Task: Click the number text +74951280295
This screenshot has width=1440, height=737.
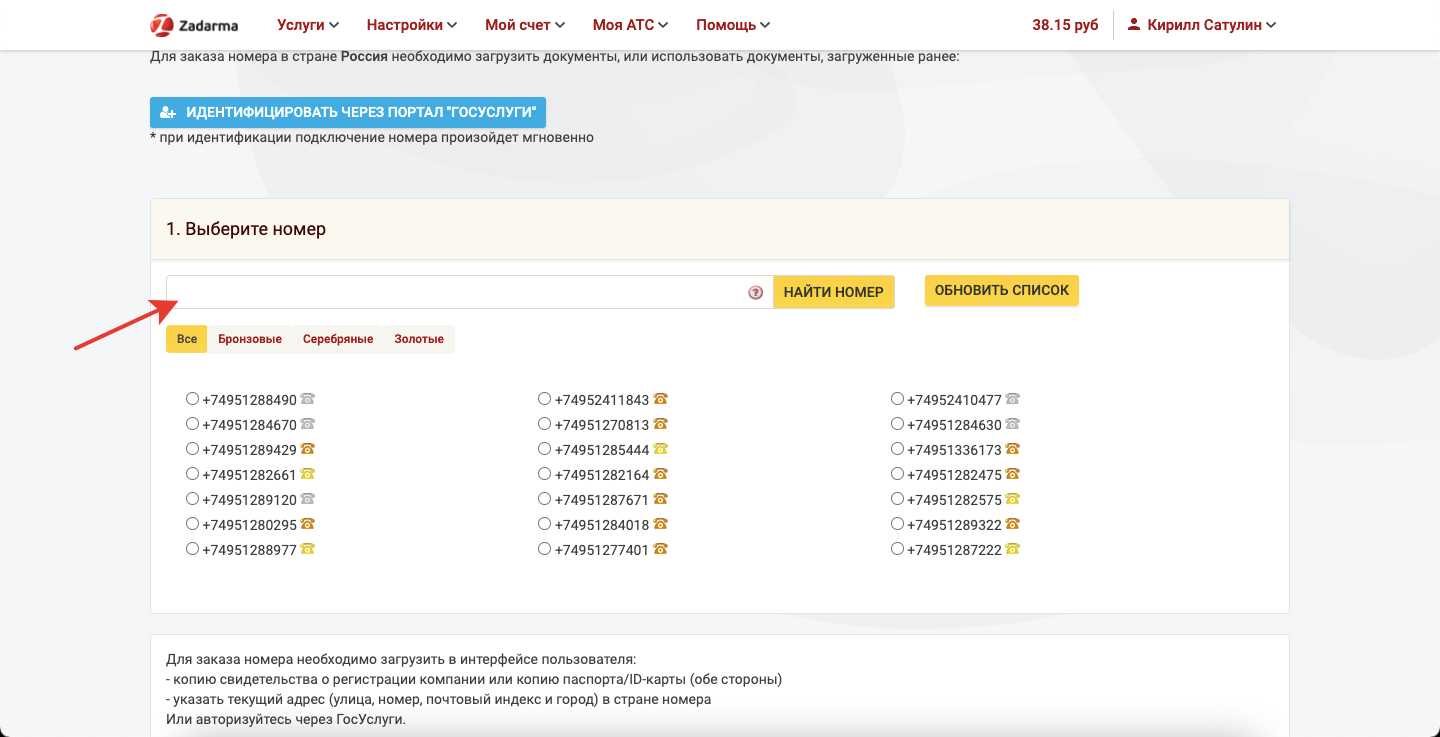Action: pyautogui.click(x=250, y=524)
